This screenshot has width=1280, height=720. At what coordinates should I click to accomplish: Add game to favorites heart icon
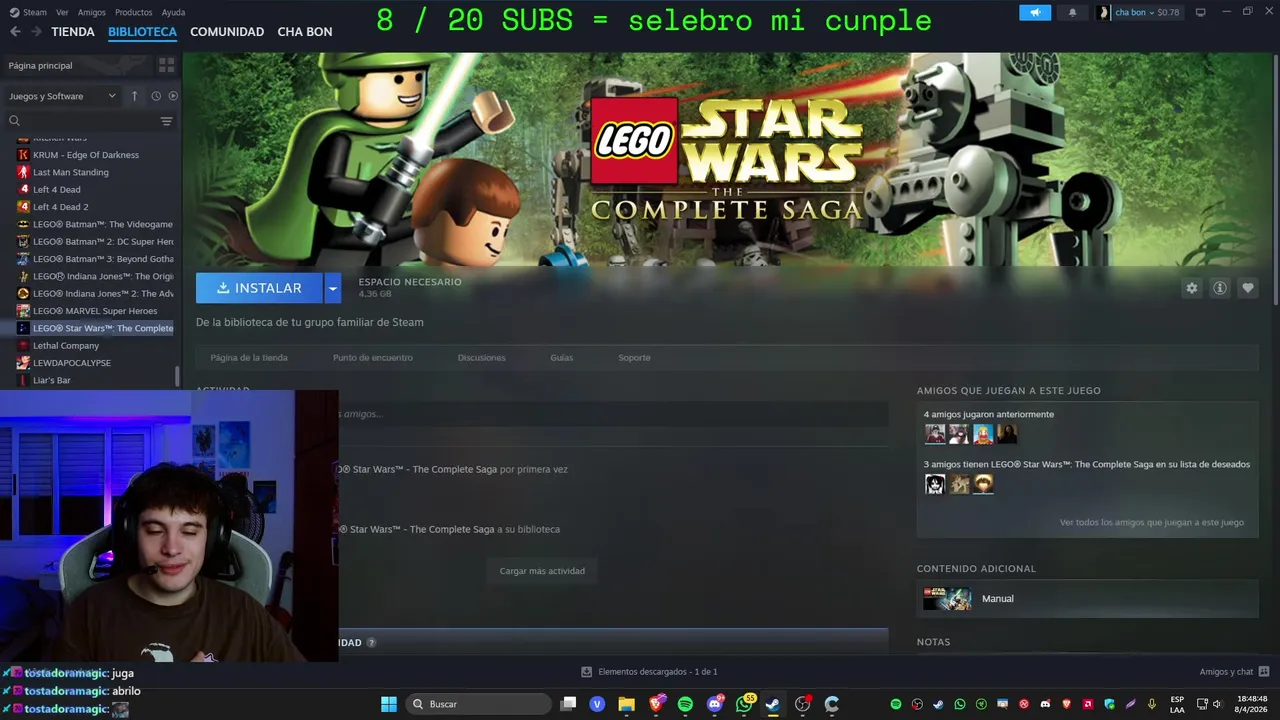point(1247,288)
